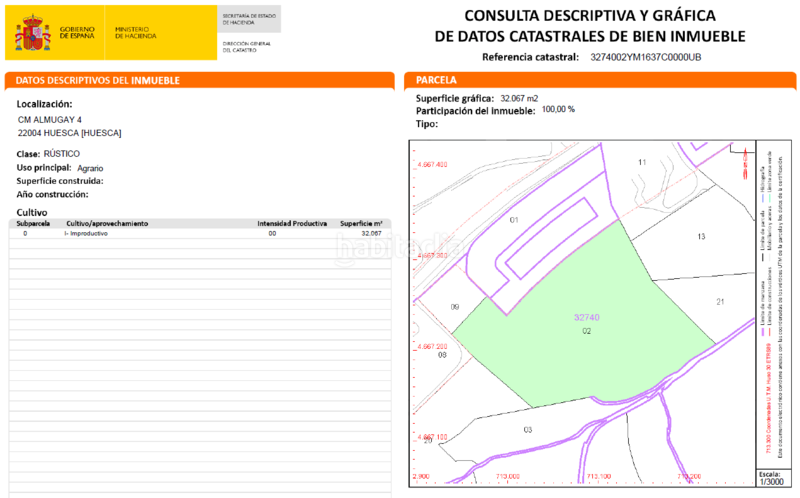Select the I- Improductivo cultivation table row
800x498 pixels.
coord(199,233)
